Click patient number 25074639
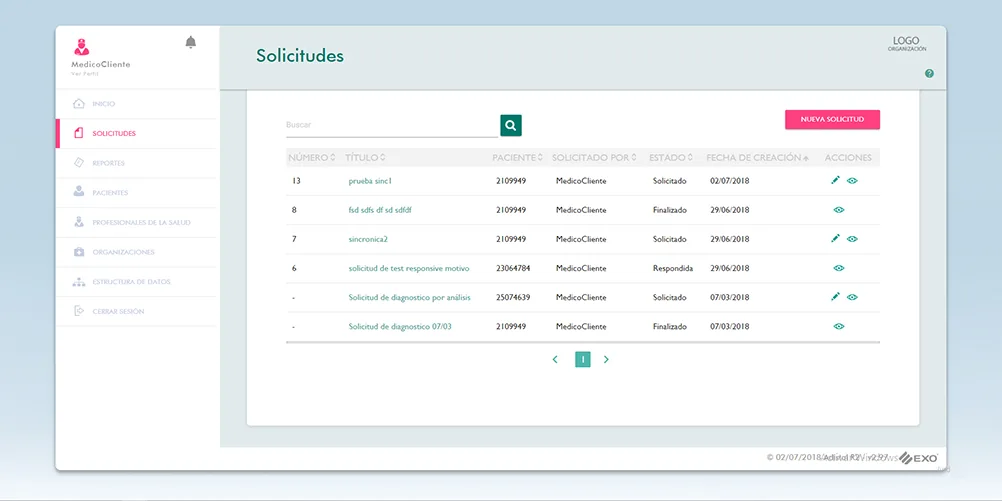Image resolution: width=1002 pixels, height=501 pixels. [513, 297]
